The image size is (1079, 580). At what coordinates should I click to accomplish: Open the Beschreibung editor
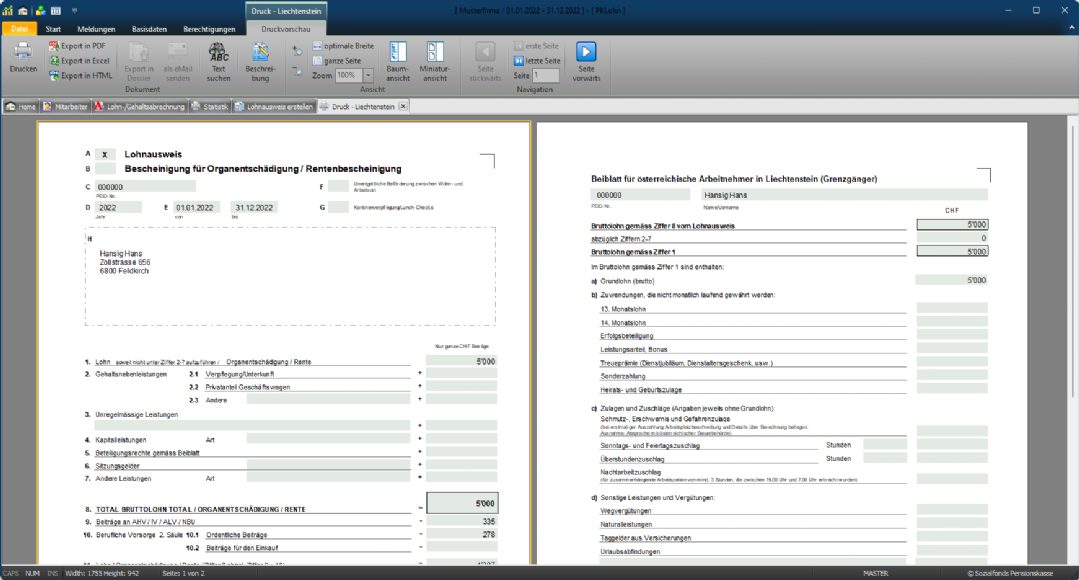260,60
